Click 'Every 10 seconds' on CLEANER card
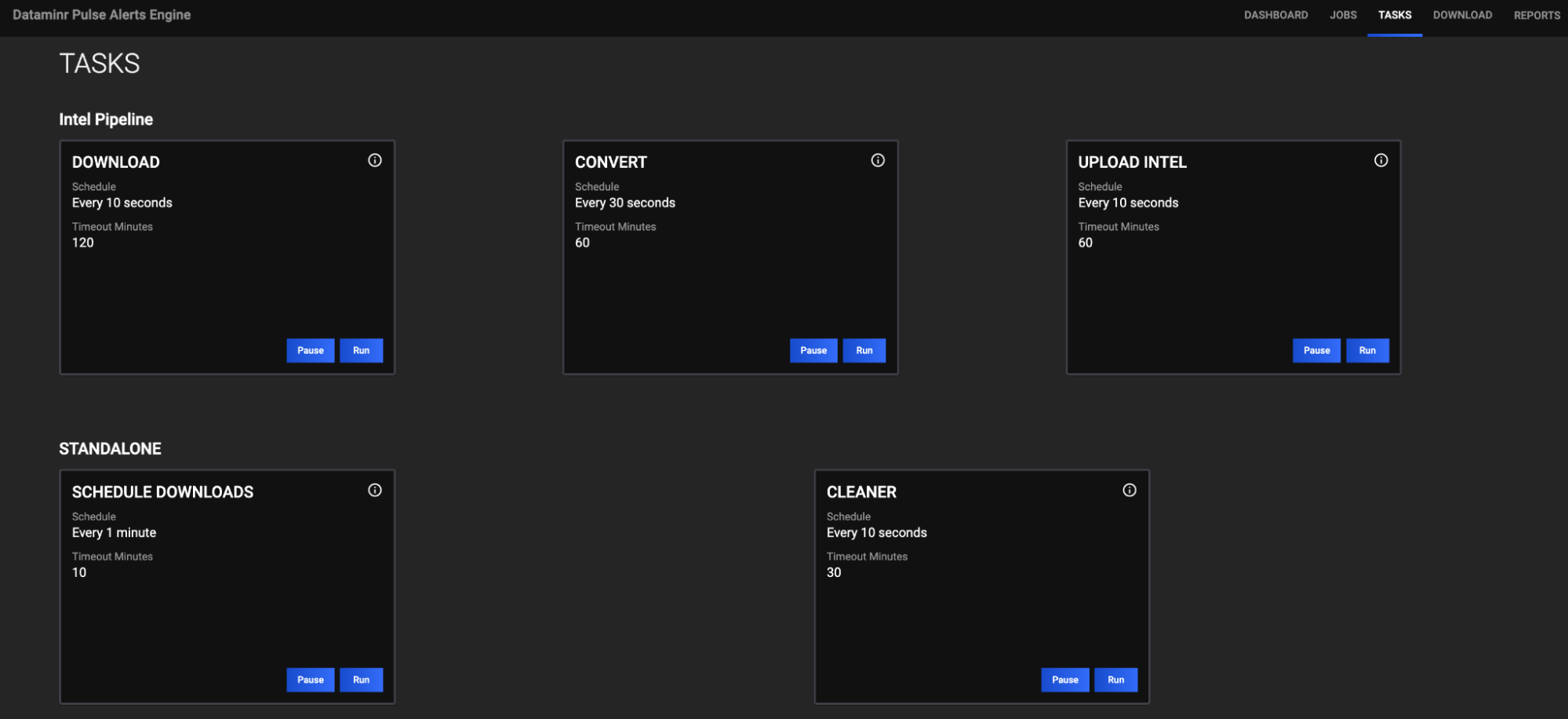1568x719 pixels. point(877,532)
